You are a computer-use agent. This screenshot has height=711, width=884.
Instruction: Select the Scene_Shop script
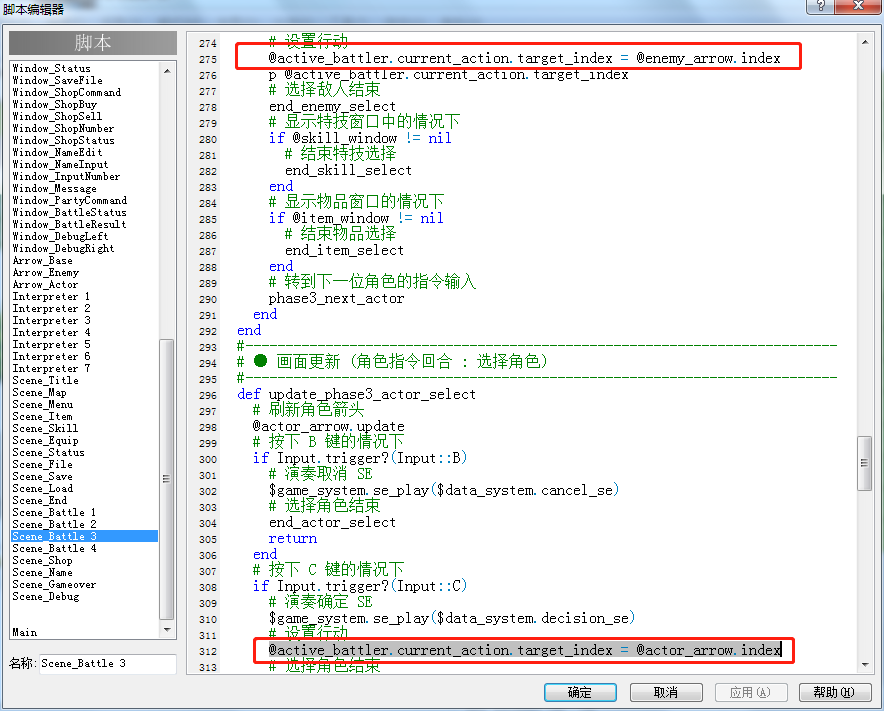pos(42,560)
